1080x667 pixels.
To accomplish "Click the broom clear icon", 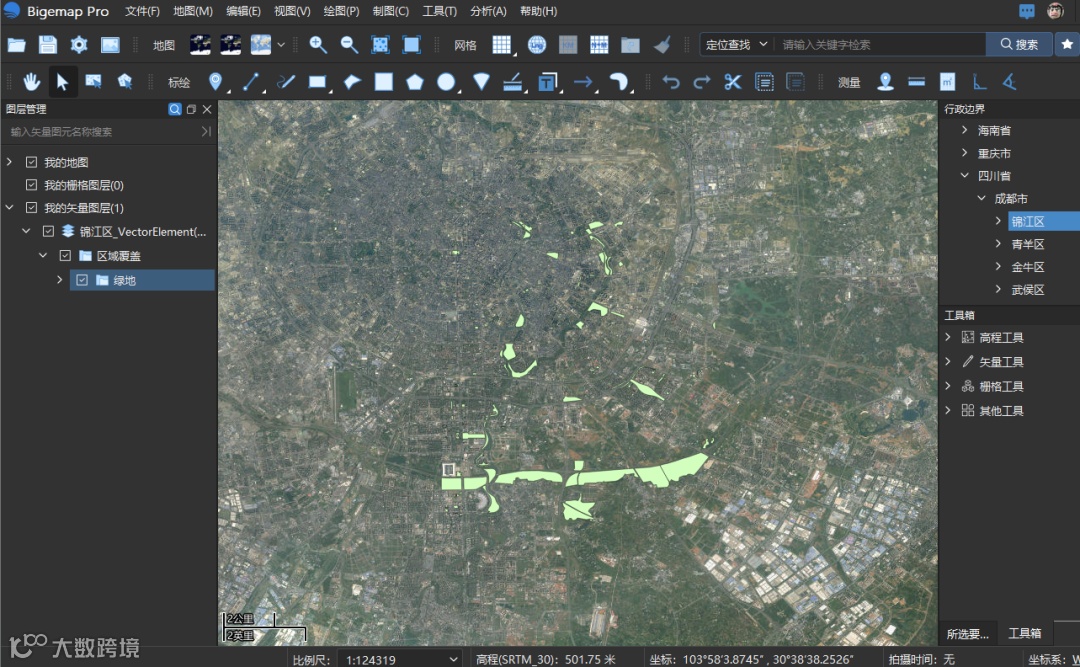I will 661,45.
